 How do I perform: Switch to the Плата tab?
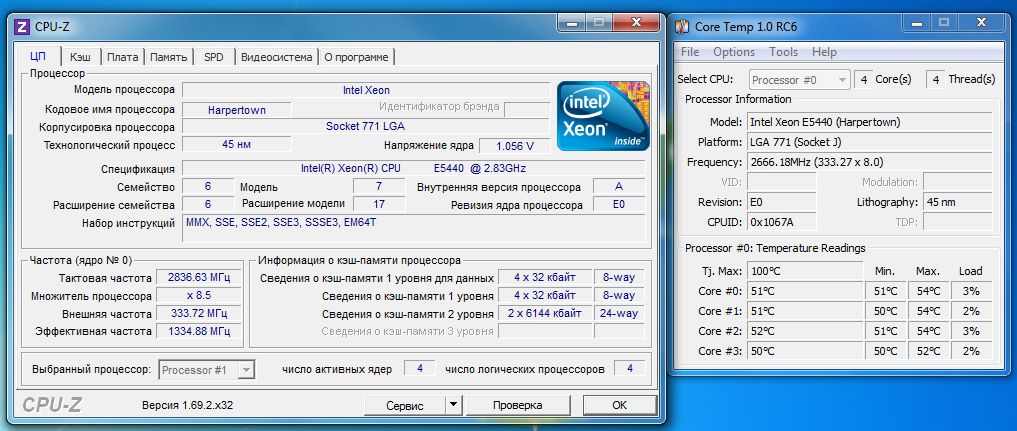(123, 57)
